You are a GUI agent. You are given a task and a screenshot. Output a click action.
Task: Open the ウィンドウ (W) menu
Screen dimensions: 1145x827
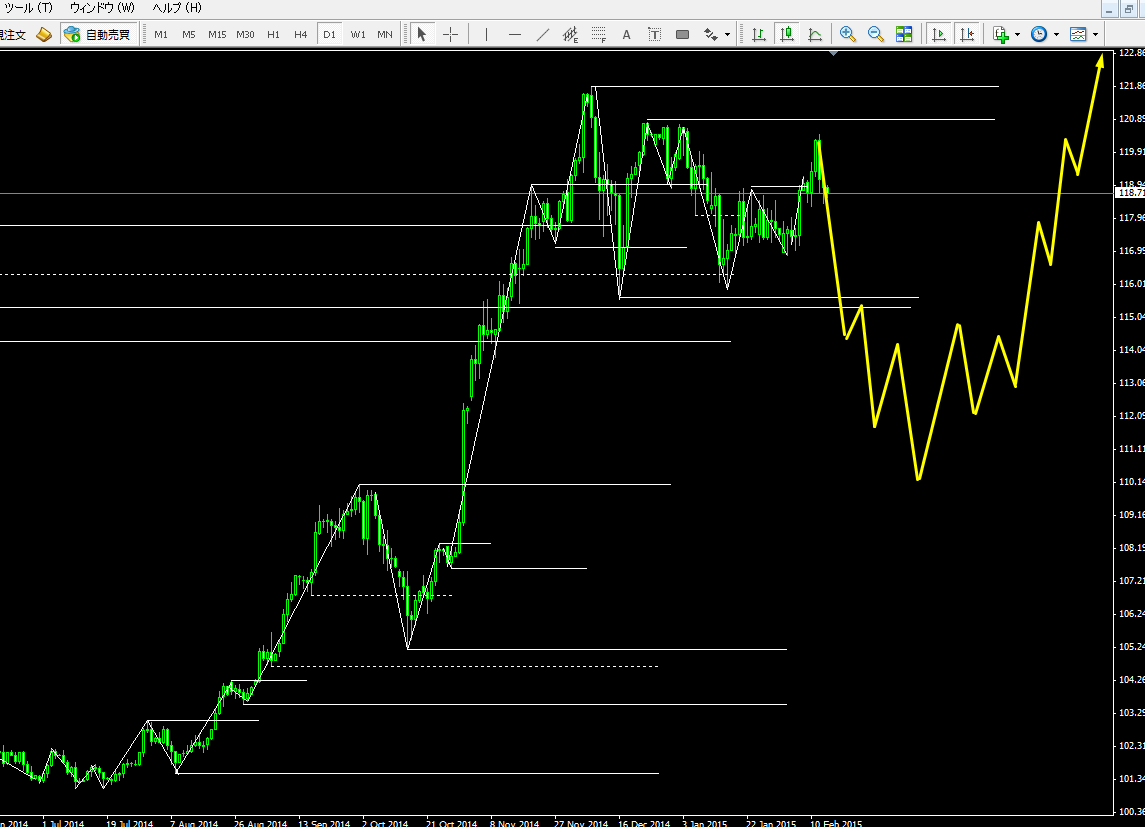click(x=101, y=8)
